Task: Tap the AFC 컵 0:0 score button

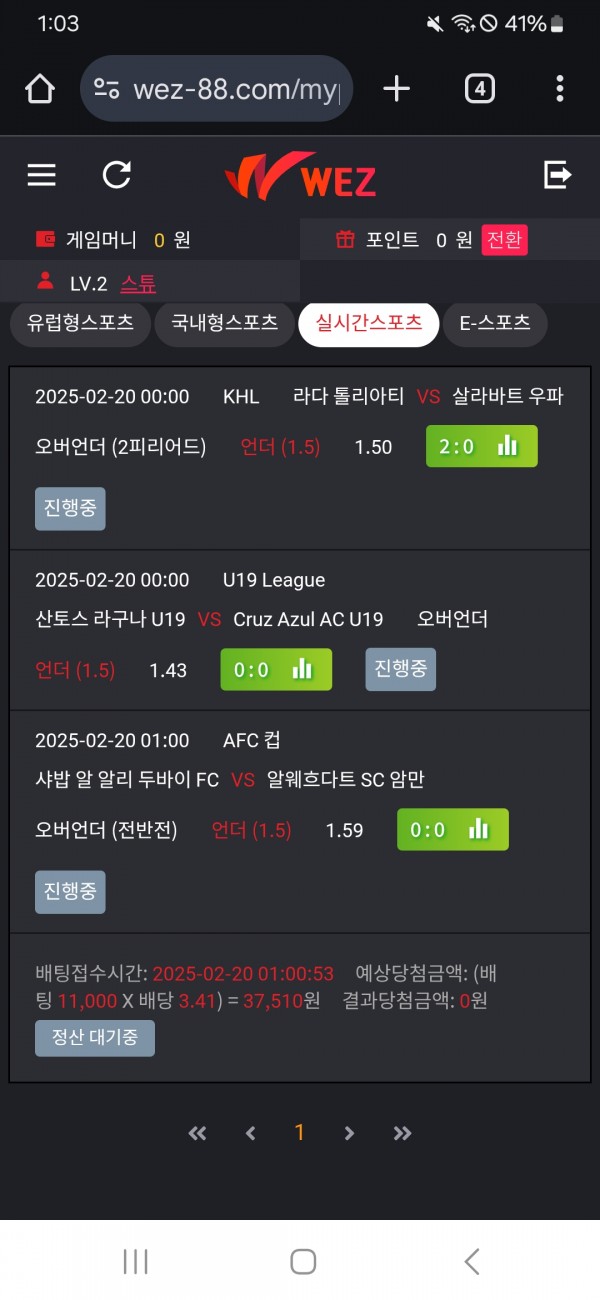Action: coord(452,829)
